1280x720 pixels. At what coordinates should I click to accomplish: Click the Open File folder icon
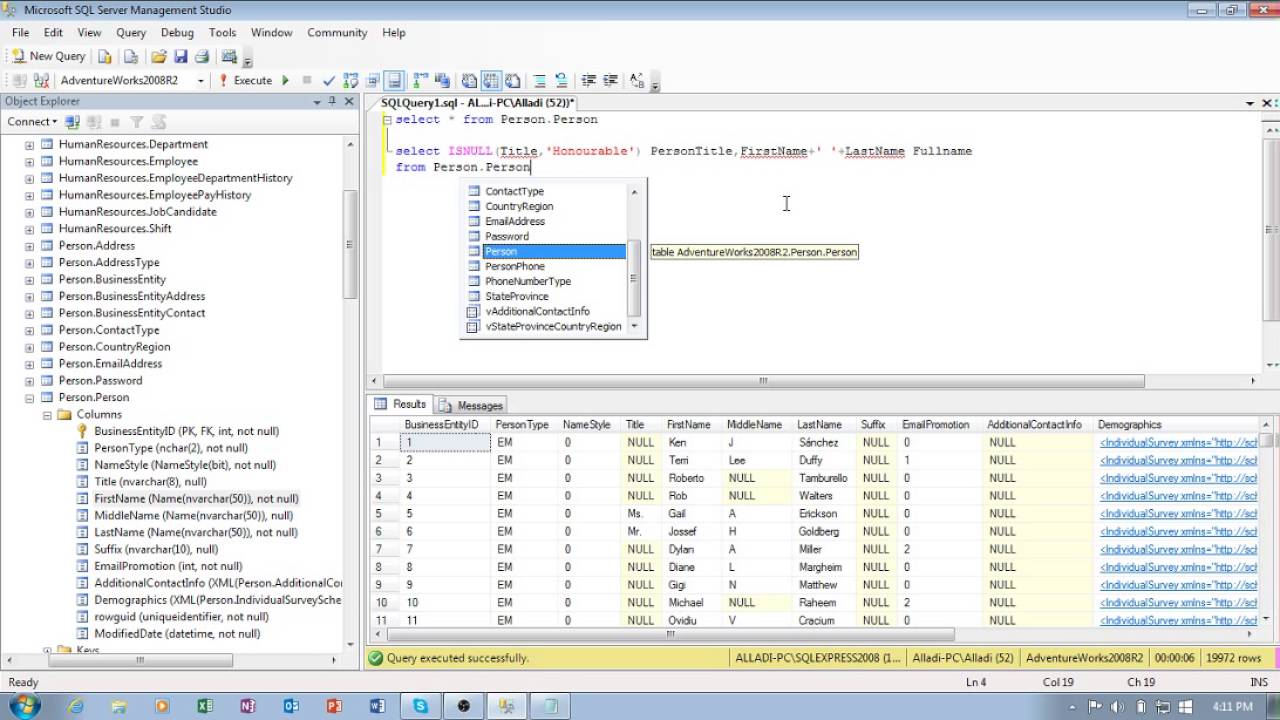(x=159, y=57)
